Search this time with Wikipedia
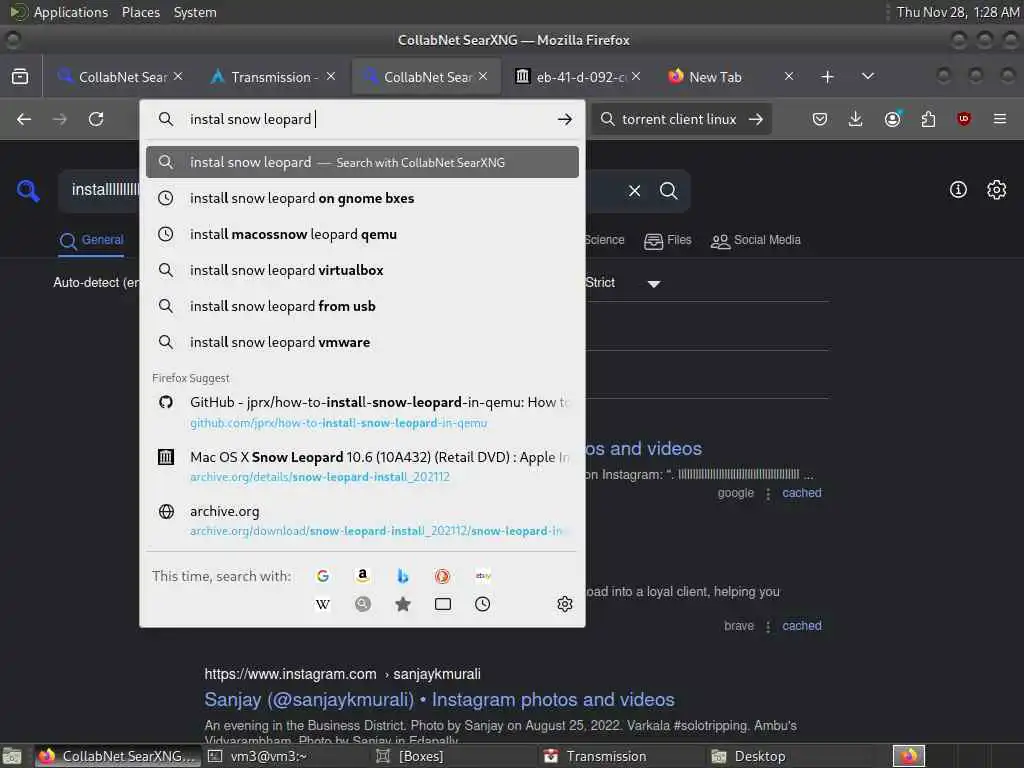Image resolution: width=1024 pixels, height=768 pixels. point(323,604)
